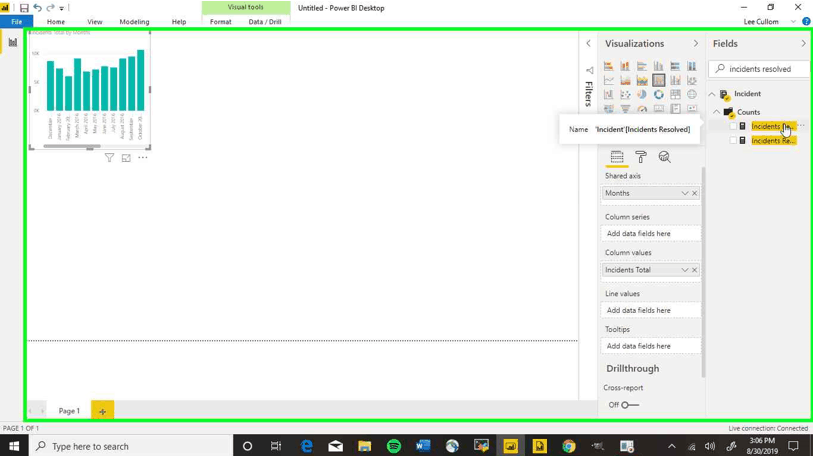Click the Line values data field well
Image resolution: width=813 pixels, height=456 pixels.
[651, 310]
